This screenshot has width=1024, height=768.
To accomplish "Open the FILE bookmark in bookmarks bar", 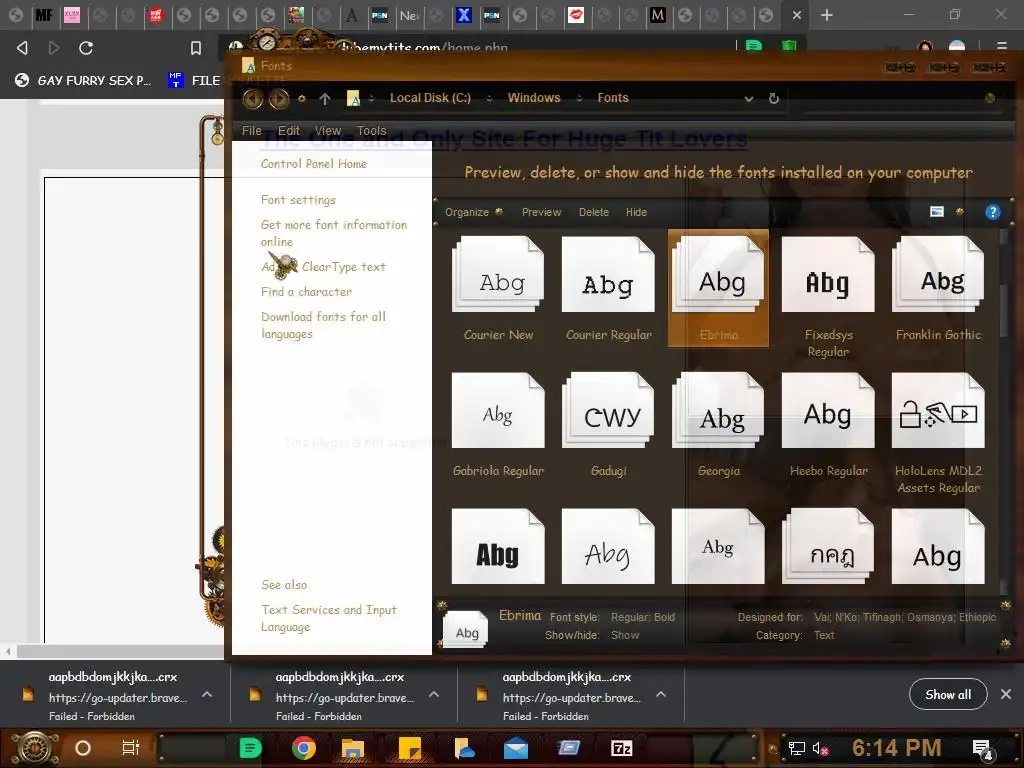I will click(195, 80).
